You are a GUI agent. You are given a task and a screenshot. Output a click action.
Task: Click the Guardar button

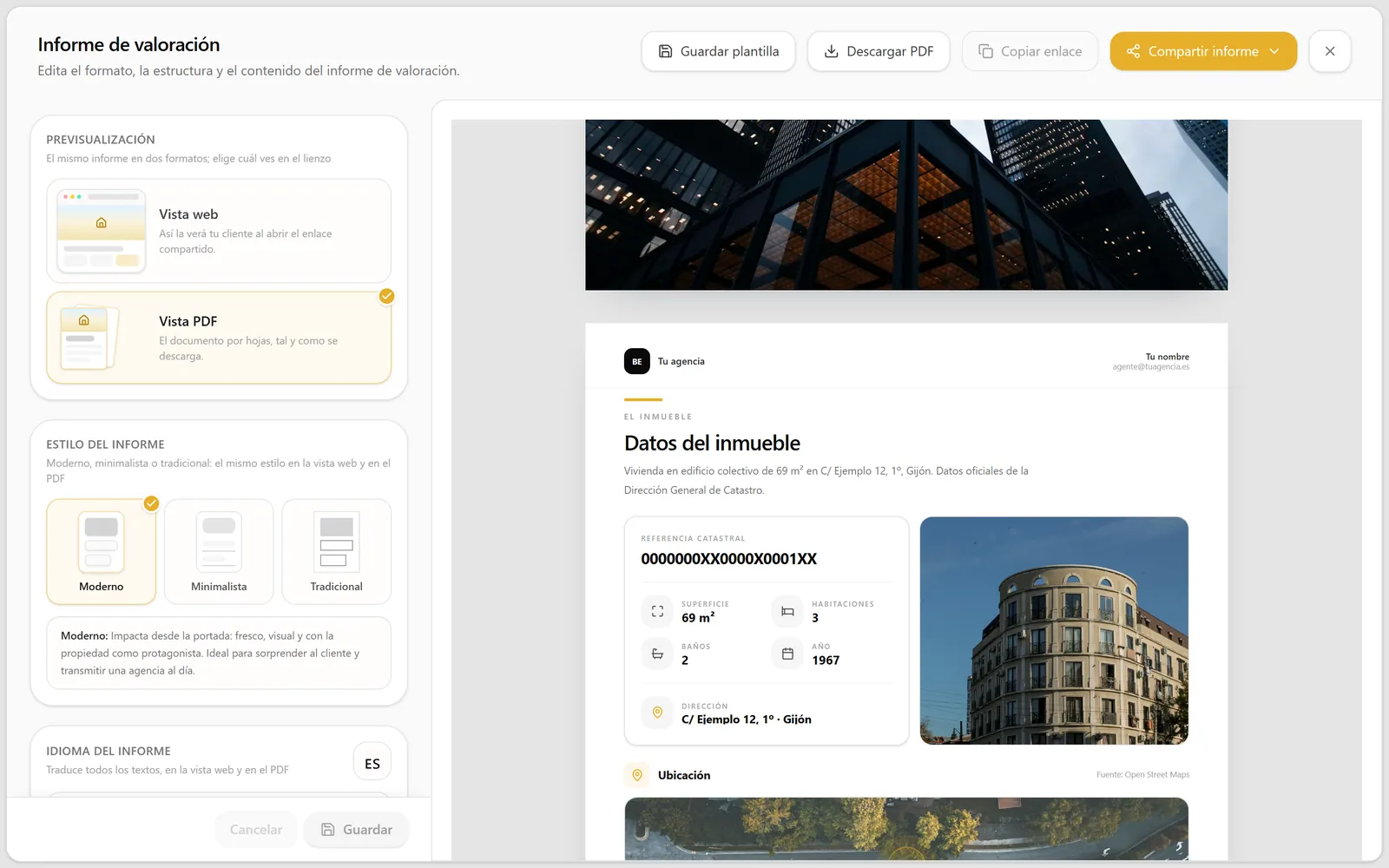(356, 830)
